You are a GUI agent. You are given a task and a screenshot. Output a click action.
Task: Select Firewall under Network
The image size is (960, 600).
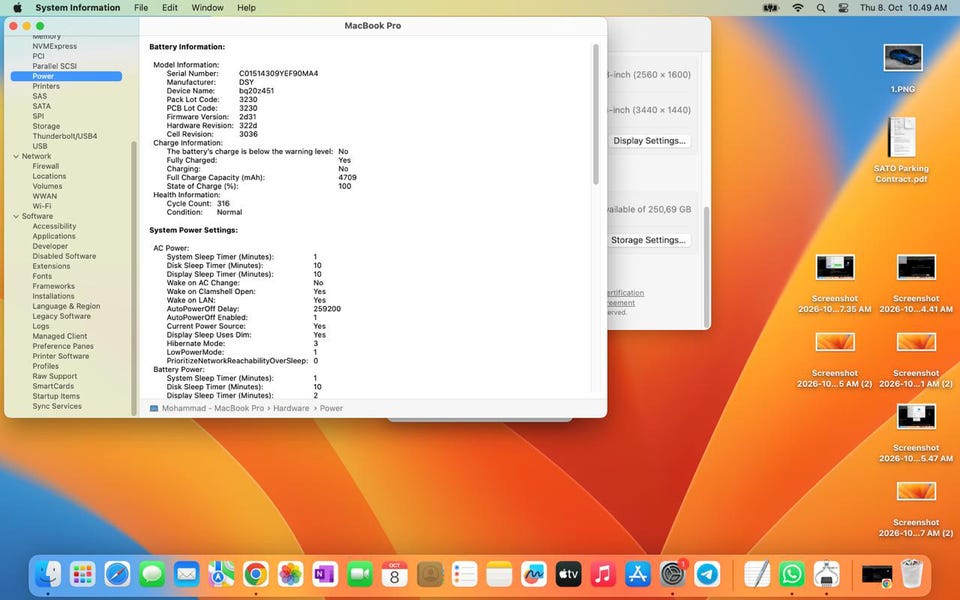click(x=46, y=167)
